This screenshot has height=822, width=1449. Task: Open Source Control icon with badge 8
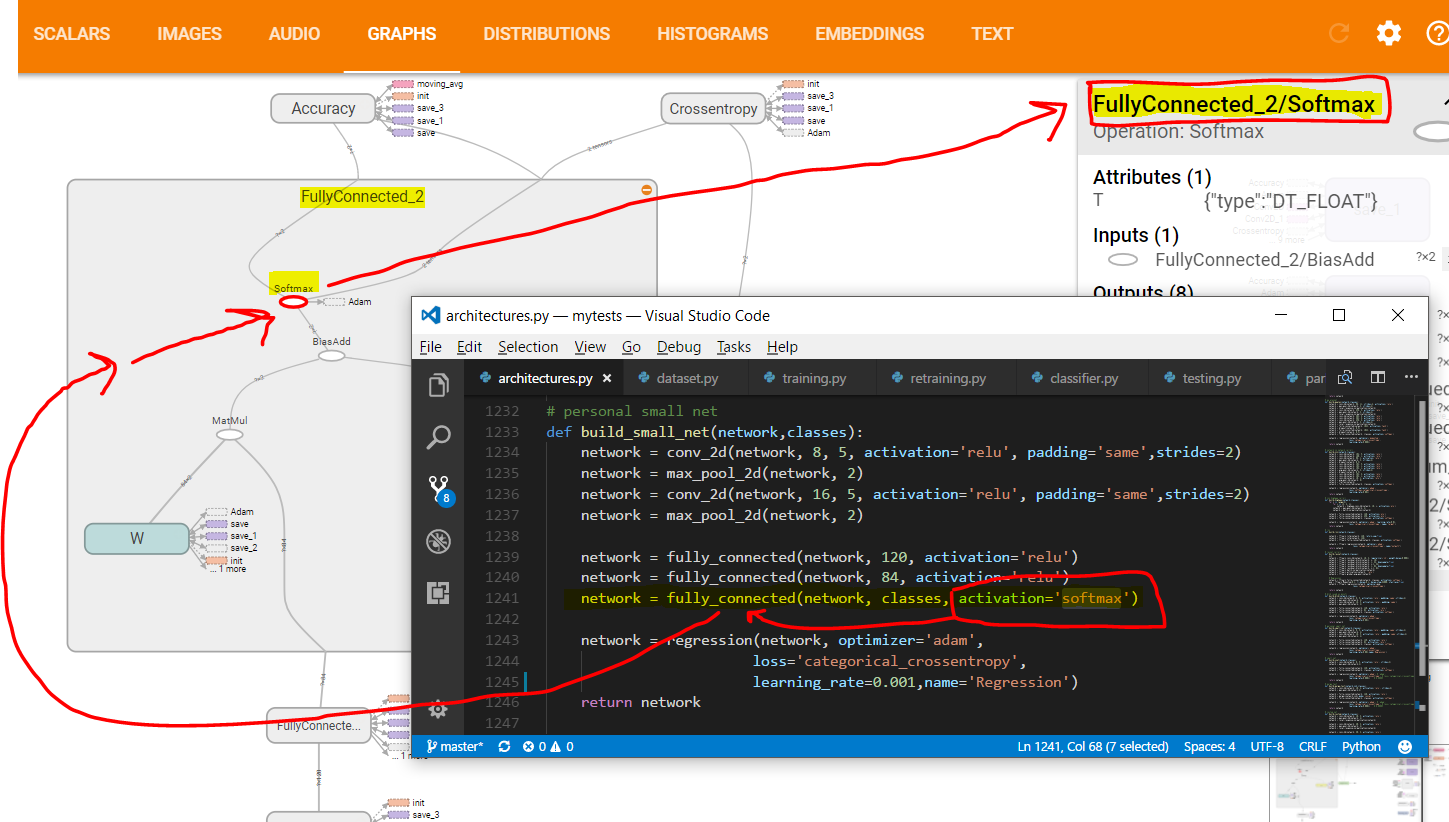coord(439,489)
